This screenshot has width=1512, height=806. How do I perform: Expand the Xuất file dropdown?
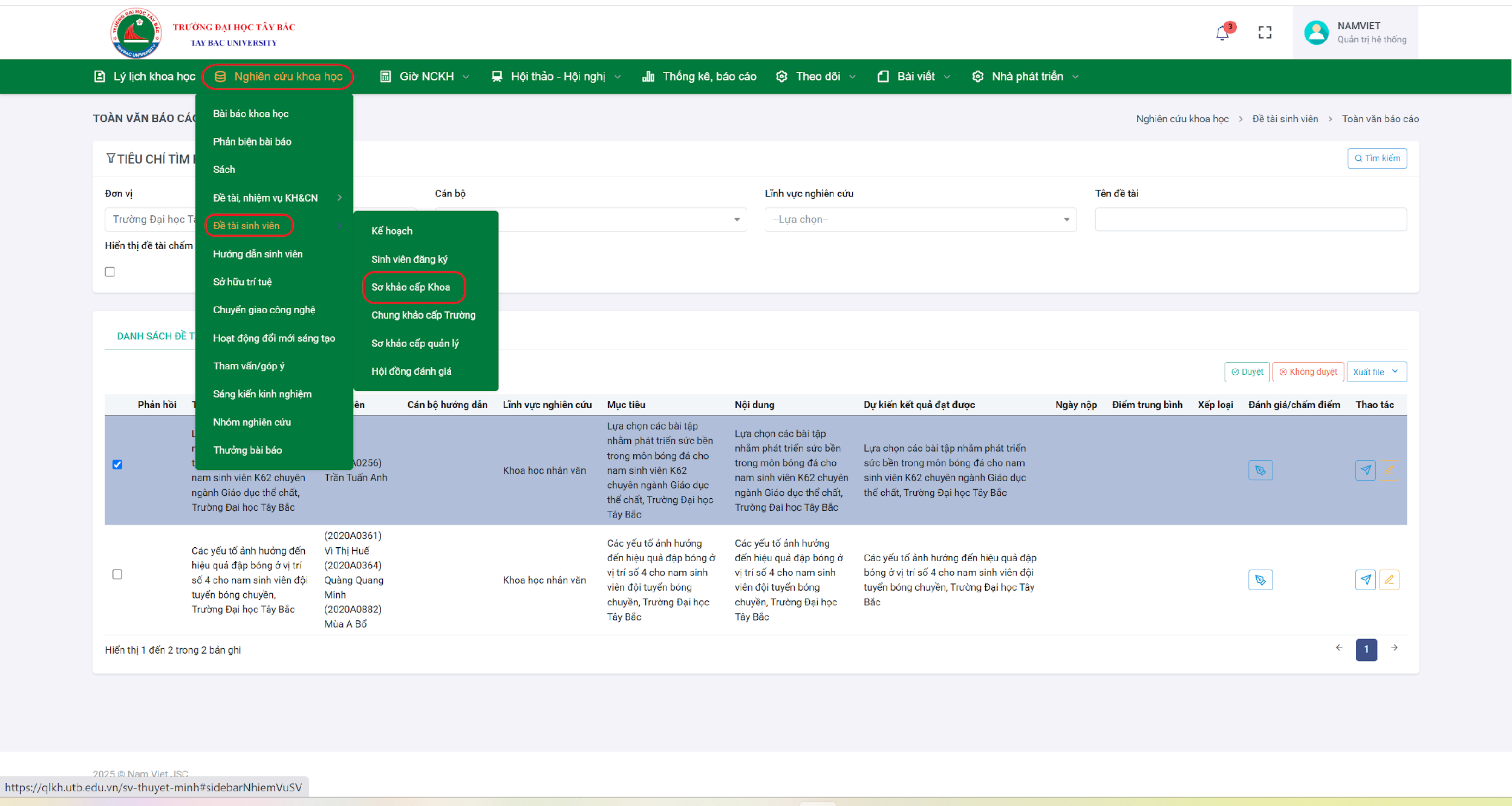(x=1377, y=372)
